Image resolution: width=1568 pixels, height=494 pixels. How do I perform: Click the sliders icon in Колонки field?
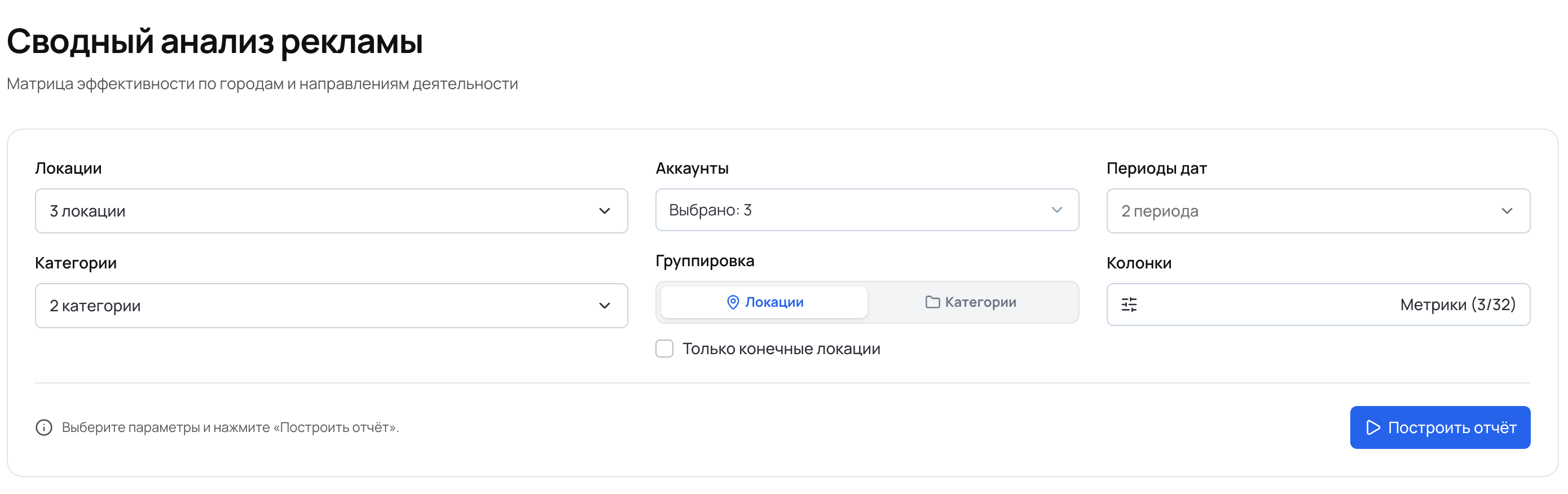[1129, 304]
